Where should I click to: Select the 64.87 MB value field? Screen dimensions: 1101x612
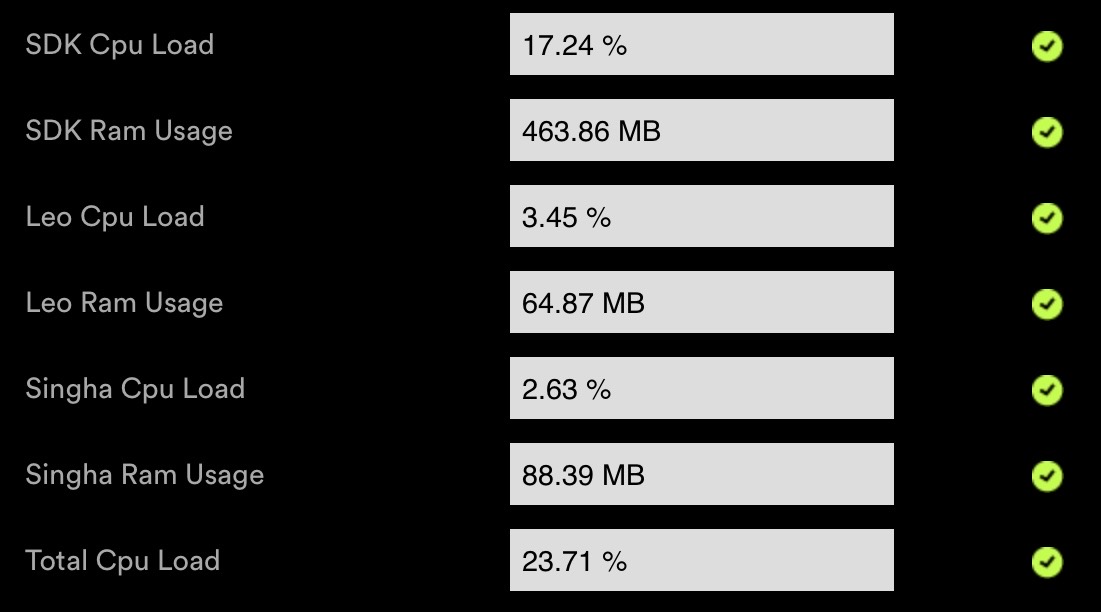(x=701, y=302)
